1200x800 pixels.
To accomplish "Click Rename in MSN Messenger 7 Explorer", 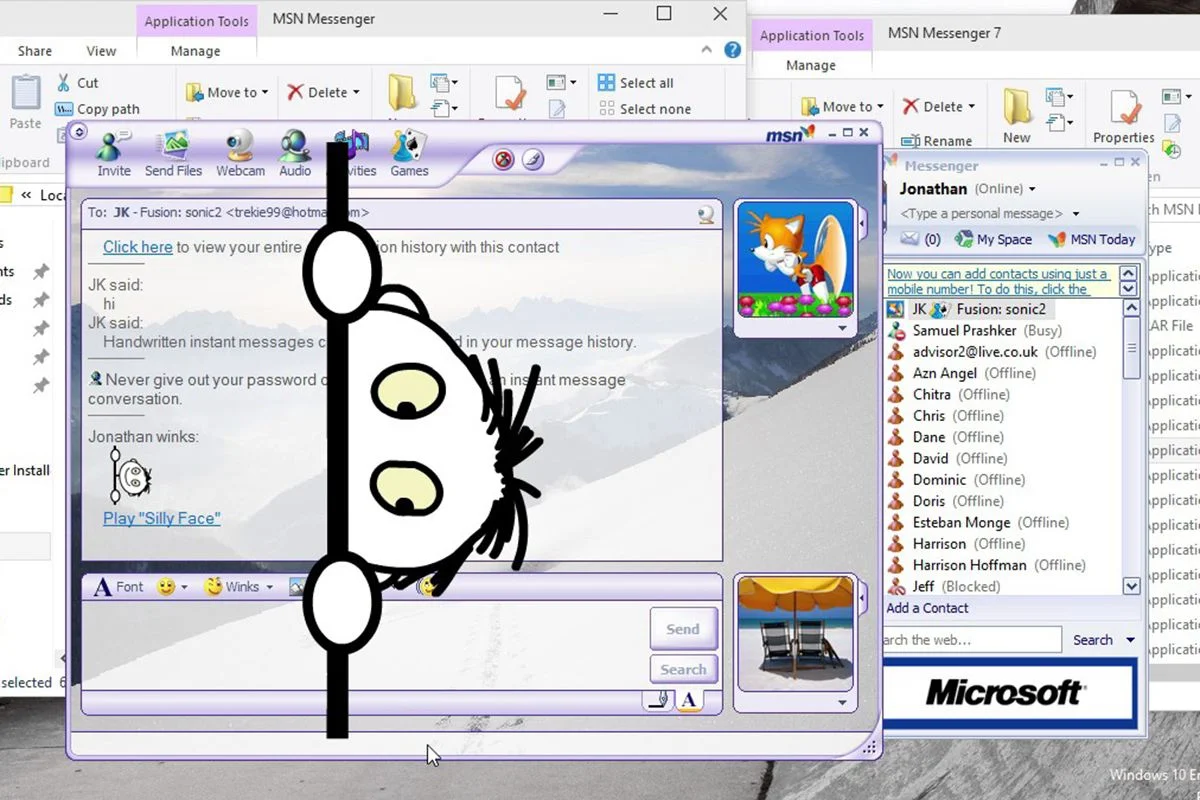I will point(937,141).
